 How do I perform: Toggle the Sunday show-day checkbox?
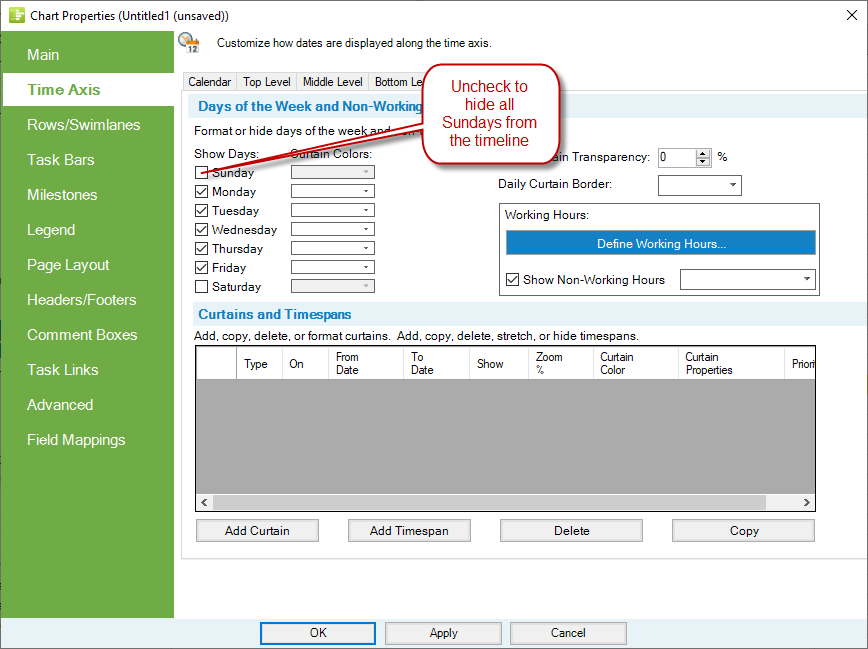(x=202, y=172)
